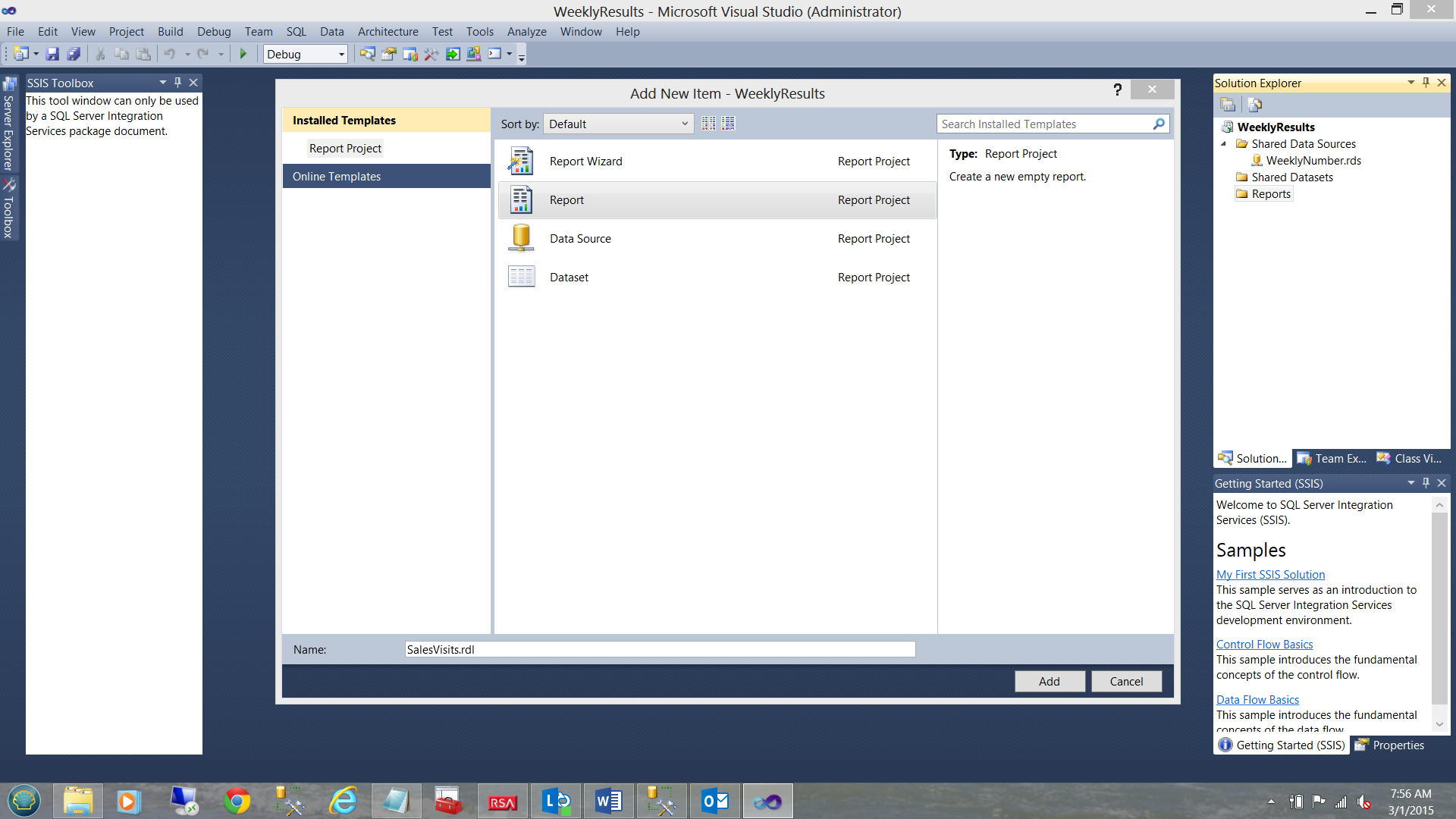Screen dimensions: 1456x819
Task: Click the Add button
Action: coord(1049,681)
